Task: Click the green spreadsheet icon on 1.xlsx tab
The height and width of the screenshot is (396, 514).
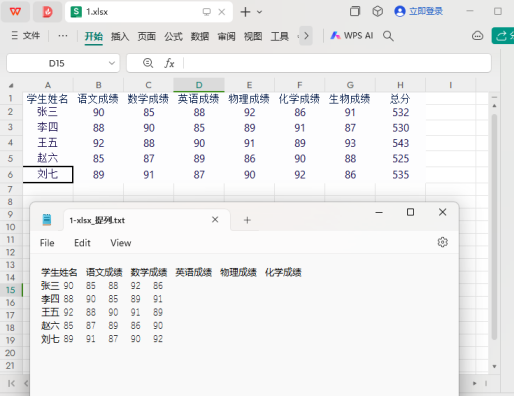Action: [76, 12]
